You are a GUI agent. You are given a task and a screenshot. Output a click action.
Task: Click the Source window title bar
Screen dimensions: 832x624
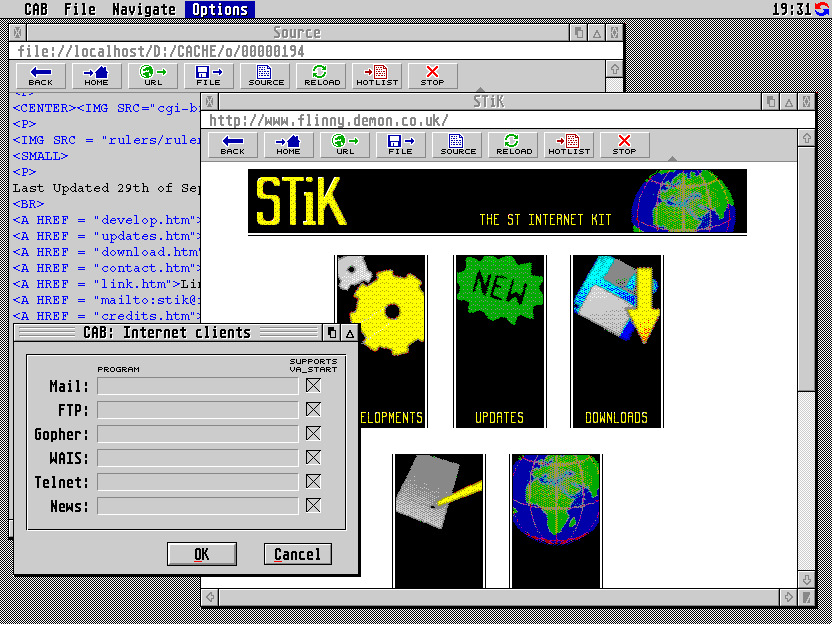(x=298, y=32)
